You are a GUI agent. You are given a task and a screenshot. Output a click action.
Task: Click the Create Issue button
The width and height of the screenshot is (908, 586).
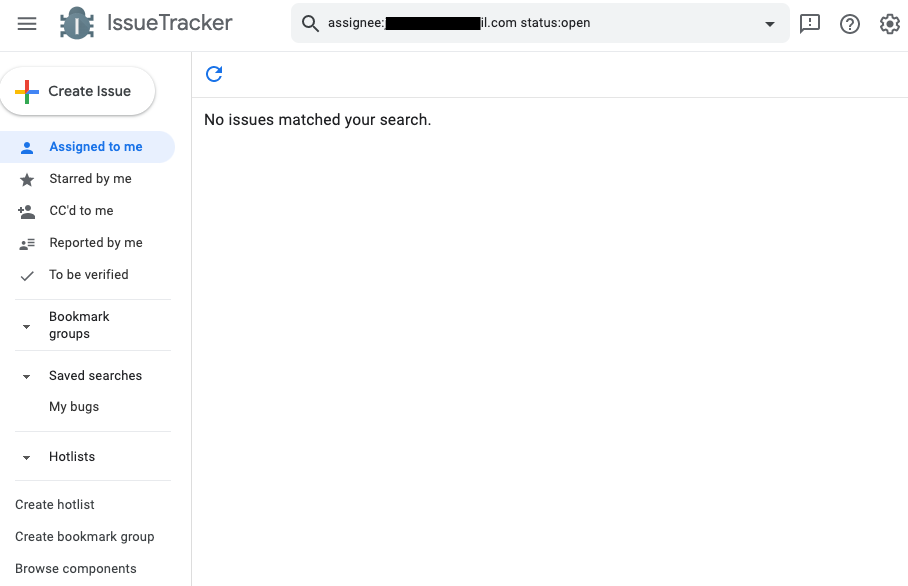pyautogui.click(x=77, y=91)
